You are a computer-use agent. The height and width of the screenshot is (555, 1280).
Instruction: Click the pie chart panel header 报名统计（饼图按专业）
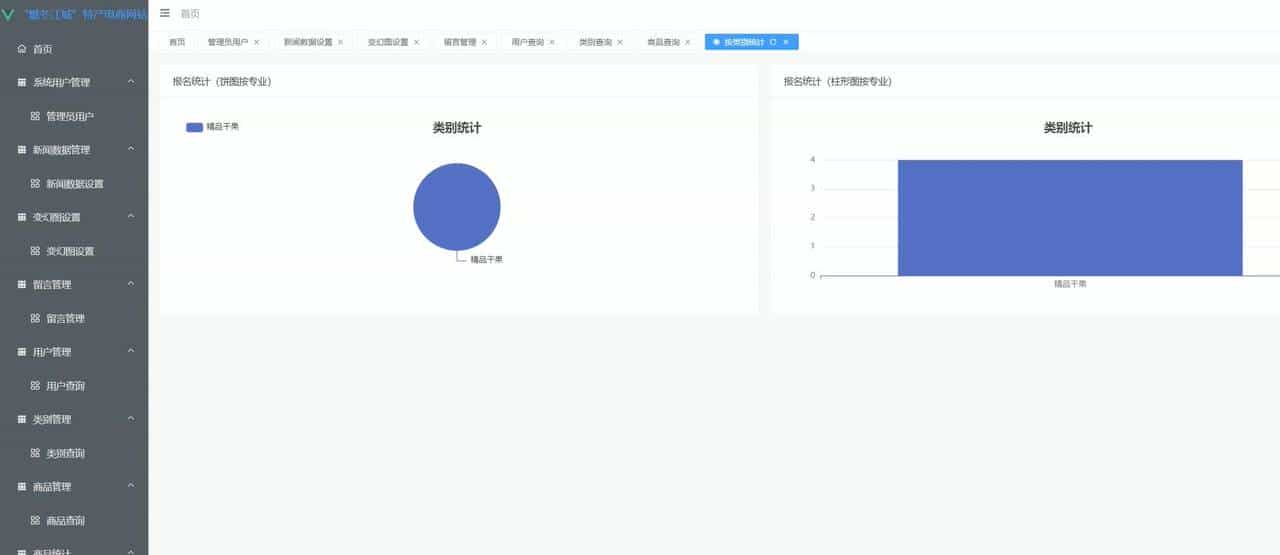pos(222,82)
